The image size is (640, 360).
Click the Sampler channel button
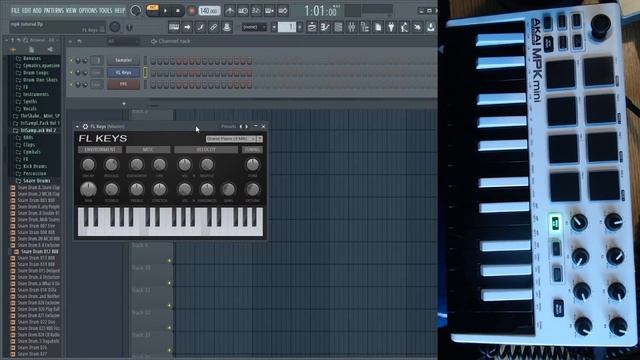(x=123, y=60)
